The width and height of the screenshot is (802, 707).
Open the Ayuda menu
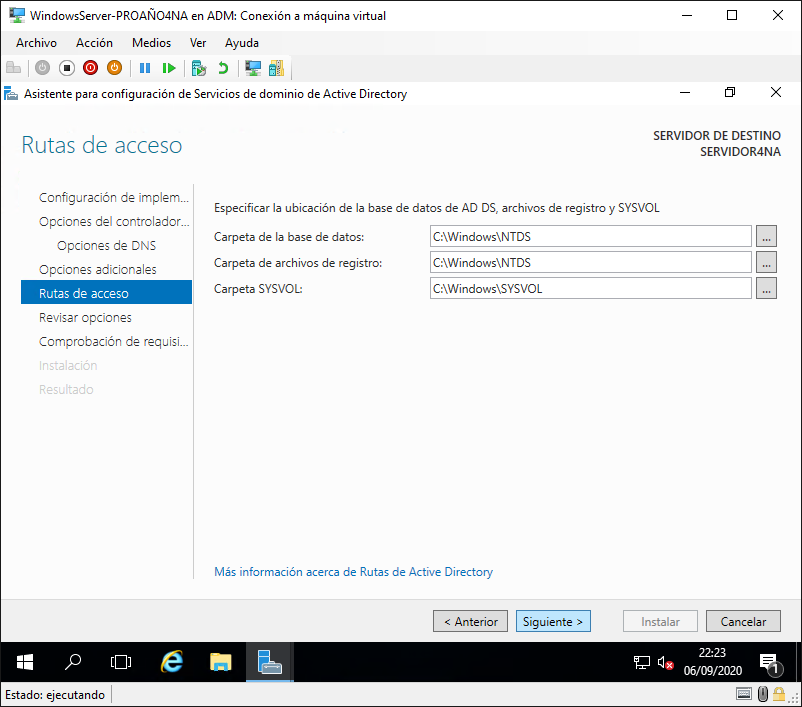click(x=242, y=43)
